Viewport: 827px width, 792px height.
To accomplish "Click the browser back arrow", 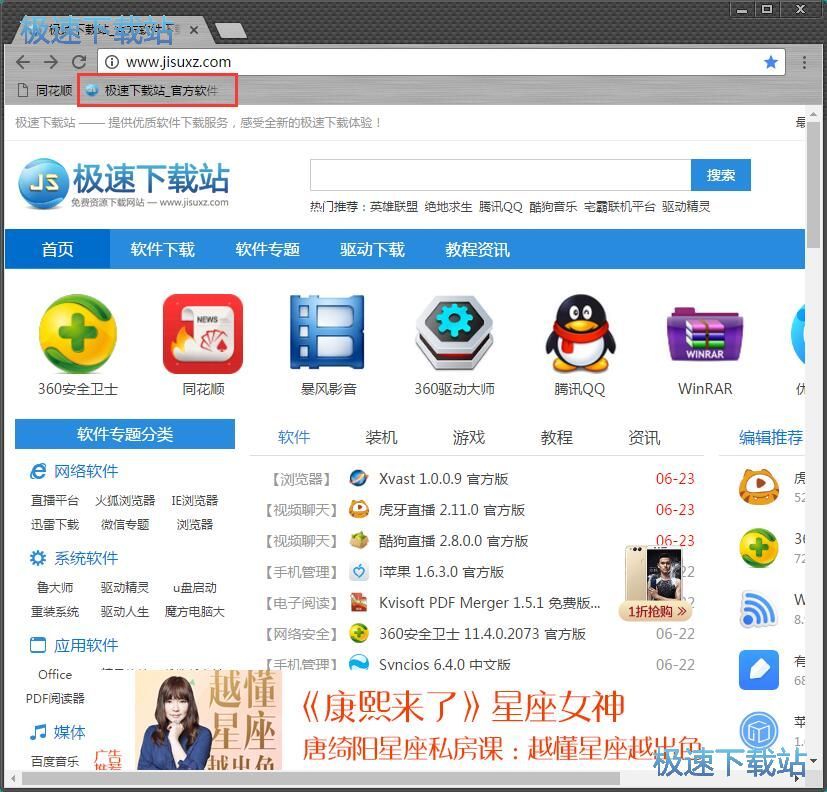I will click(x=23, y=62).
